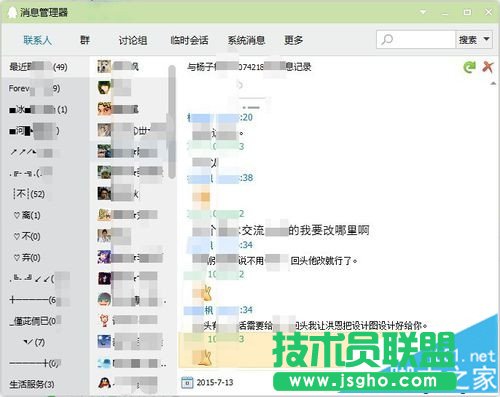Click the 2015-7-13 date label

click(215, 382)
